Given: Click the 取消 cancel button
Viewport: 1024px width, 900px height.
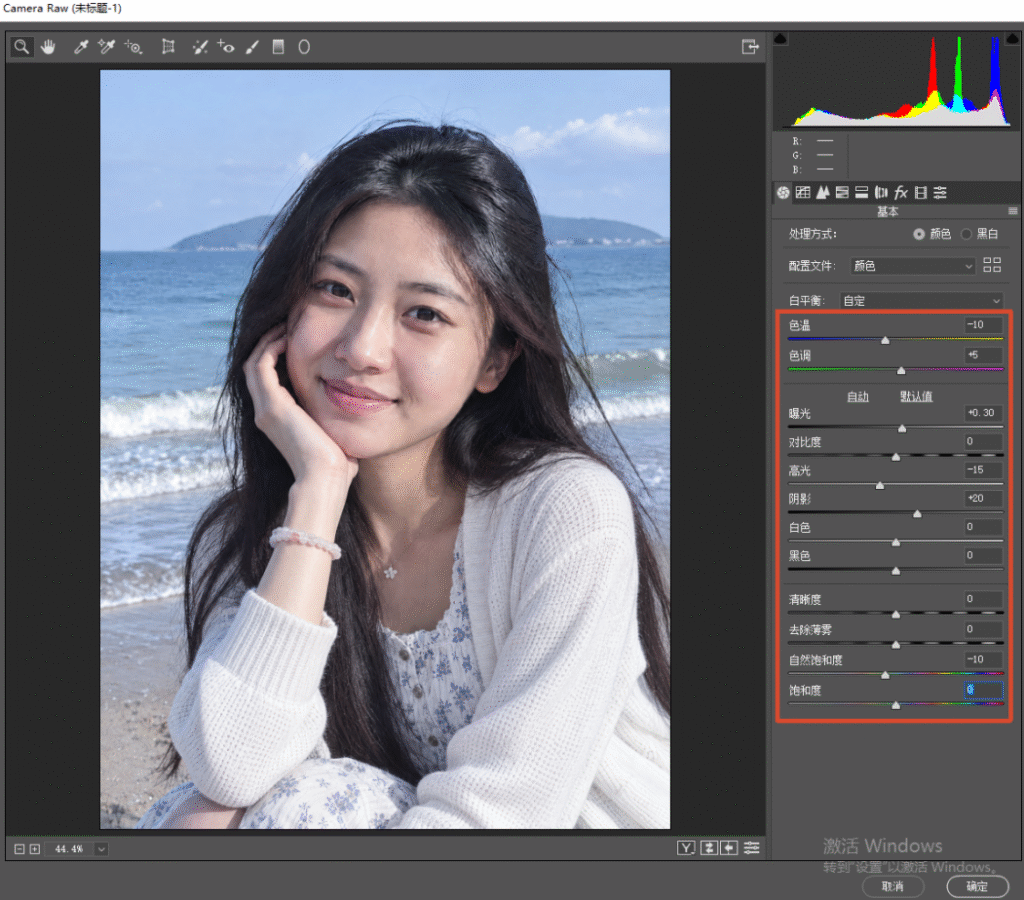Looking at the screenshot, I should coord(893,886).
